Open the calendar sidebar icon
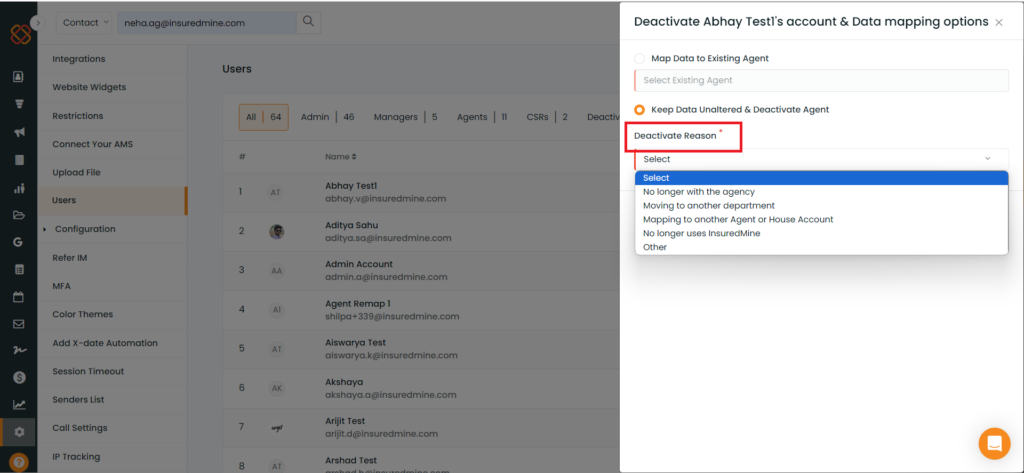 (x=19, y=297)
